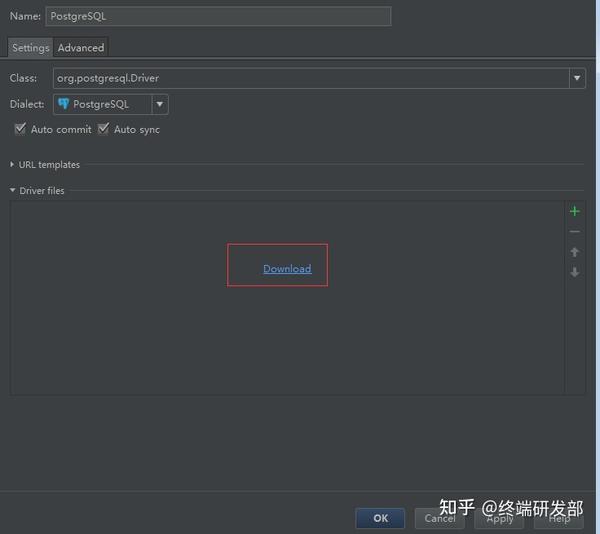The width and height of the screenshot is (600, 534).
Task: Click the move up arrow icon
Action: tap(574, 252)
